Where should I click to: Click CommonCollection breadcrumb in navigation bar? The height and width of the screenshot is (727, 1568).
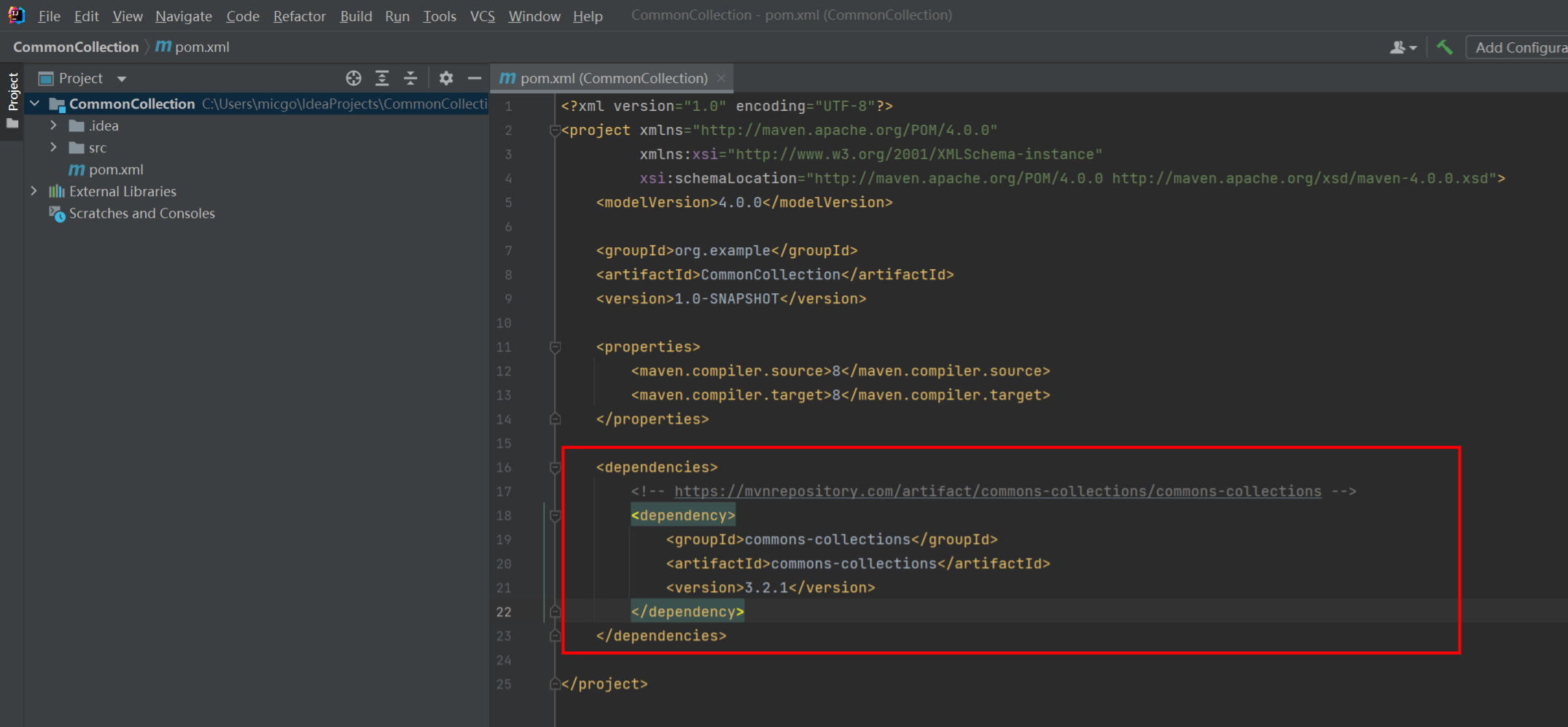[76, 47]
